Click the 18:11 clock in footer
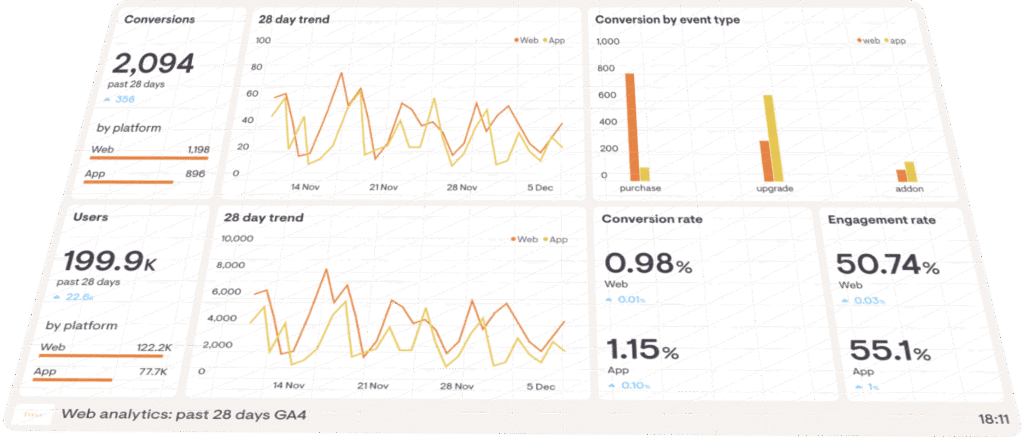 tap(993, 419)
